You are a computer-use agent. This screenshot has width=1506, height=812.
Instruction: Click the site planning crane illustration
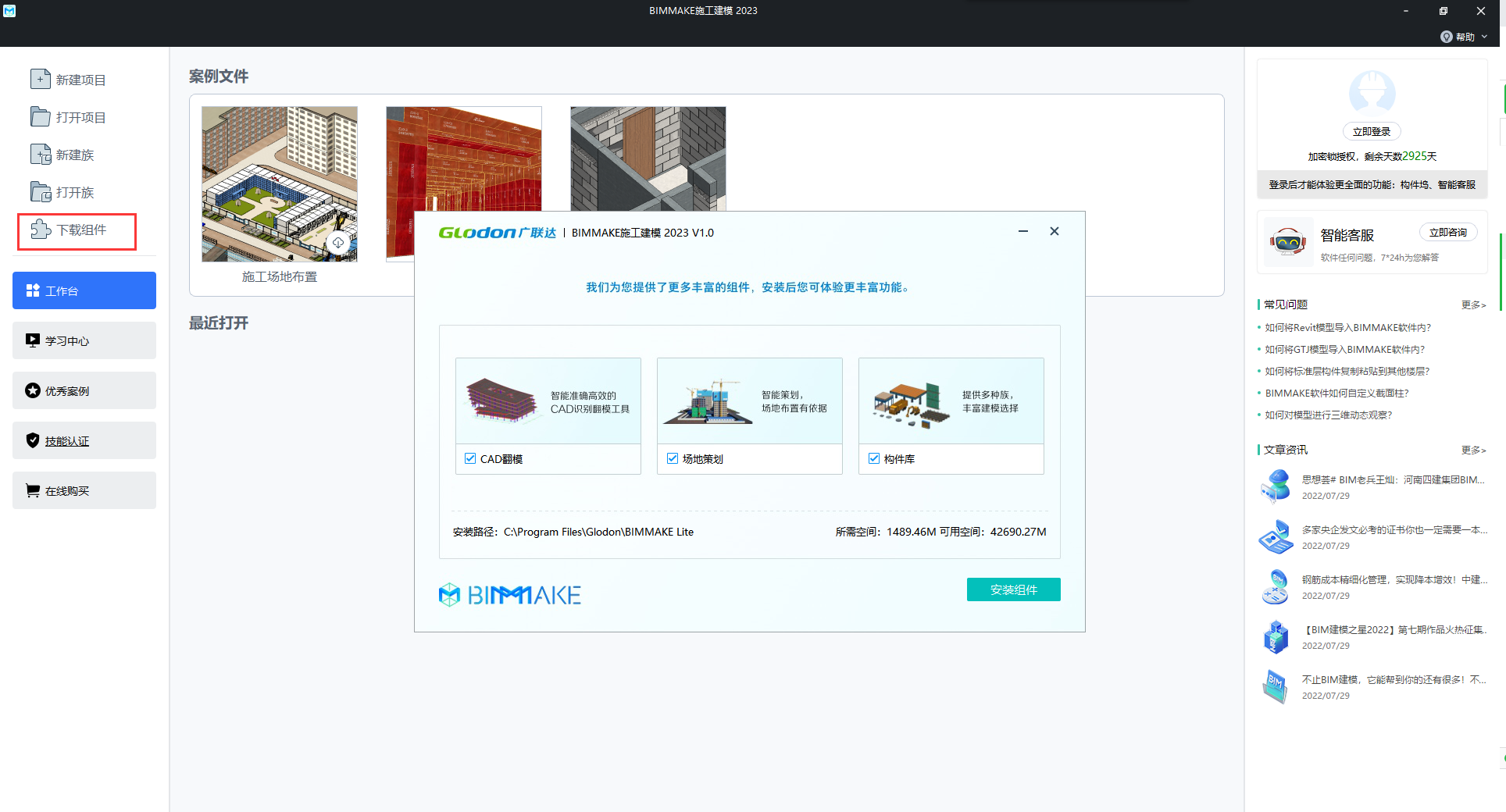(708, 402)
